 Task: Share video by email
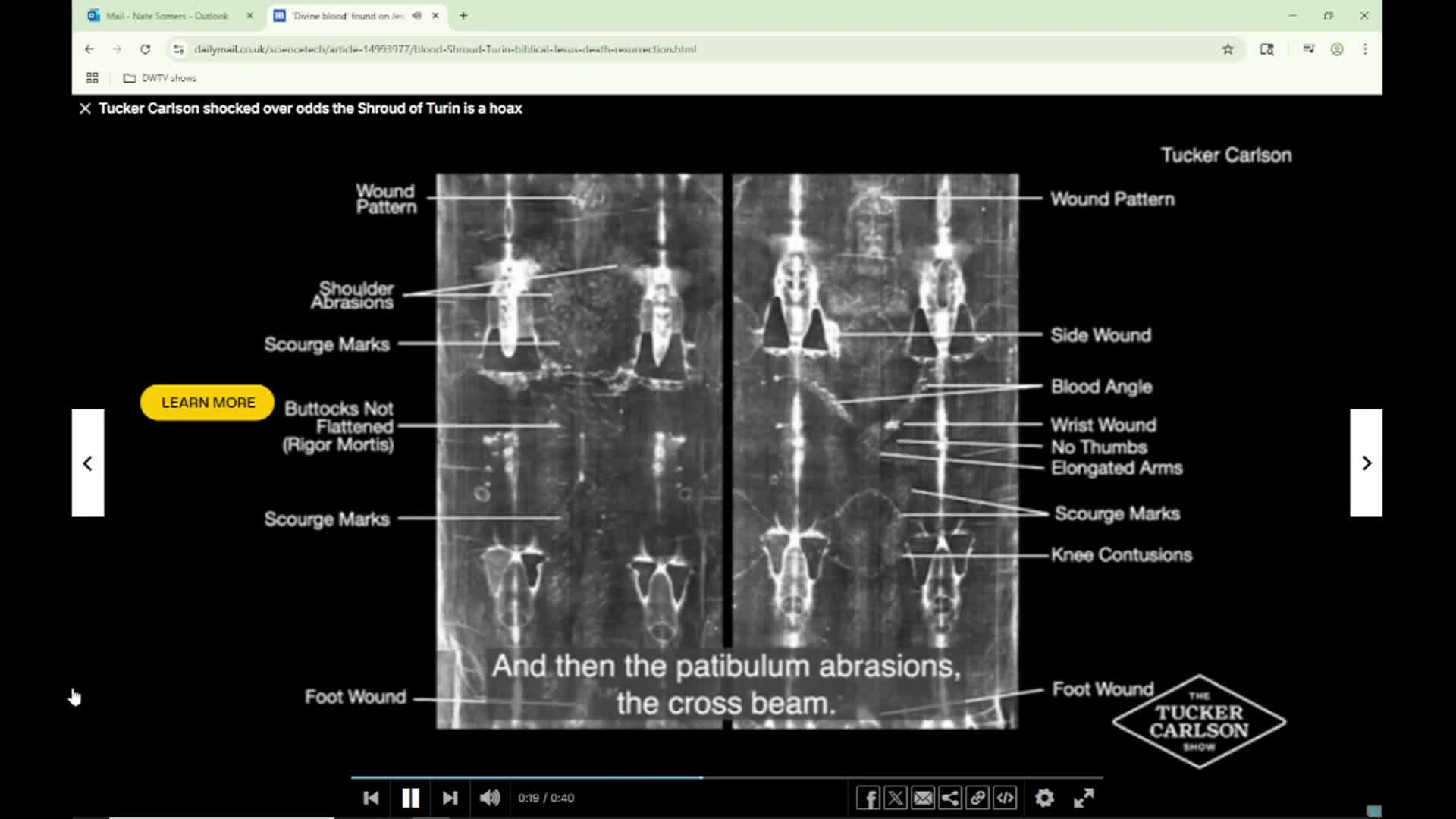click(923, 798)
